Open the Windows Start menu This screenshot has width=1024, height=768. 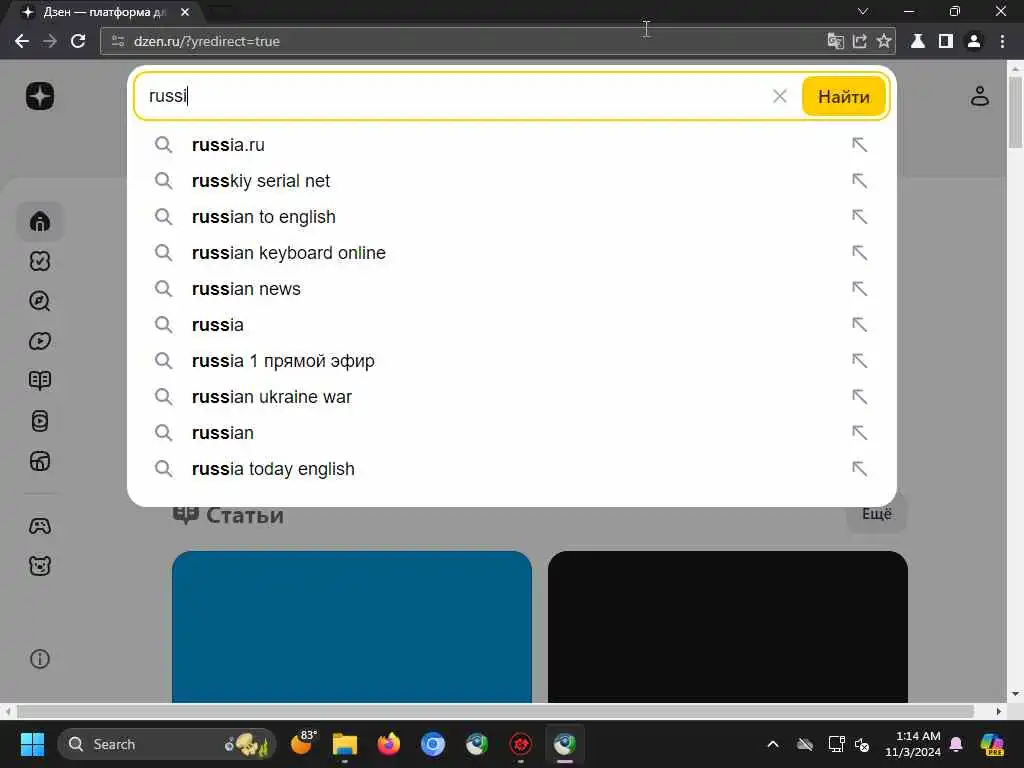(x=32, y=744)
